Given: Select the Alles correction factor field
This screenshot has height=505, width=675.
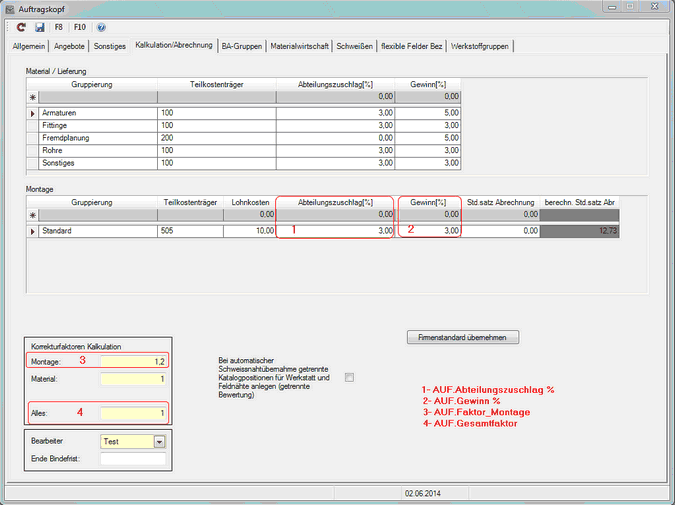Looking at the screenshot, I should (x=132, y=412).
